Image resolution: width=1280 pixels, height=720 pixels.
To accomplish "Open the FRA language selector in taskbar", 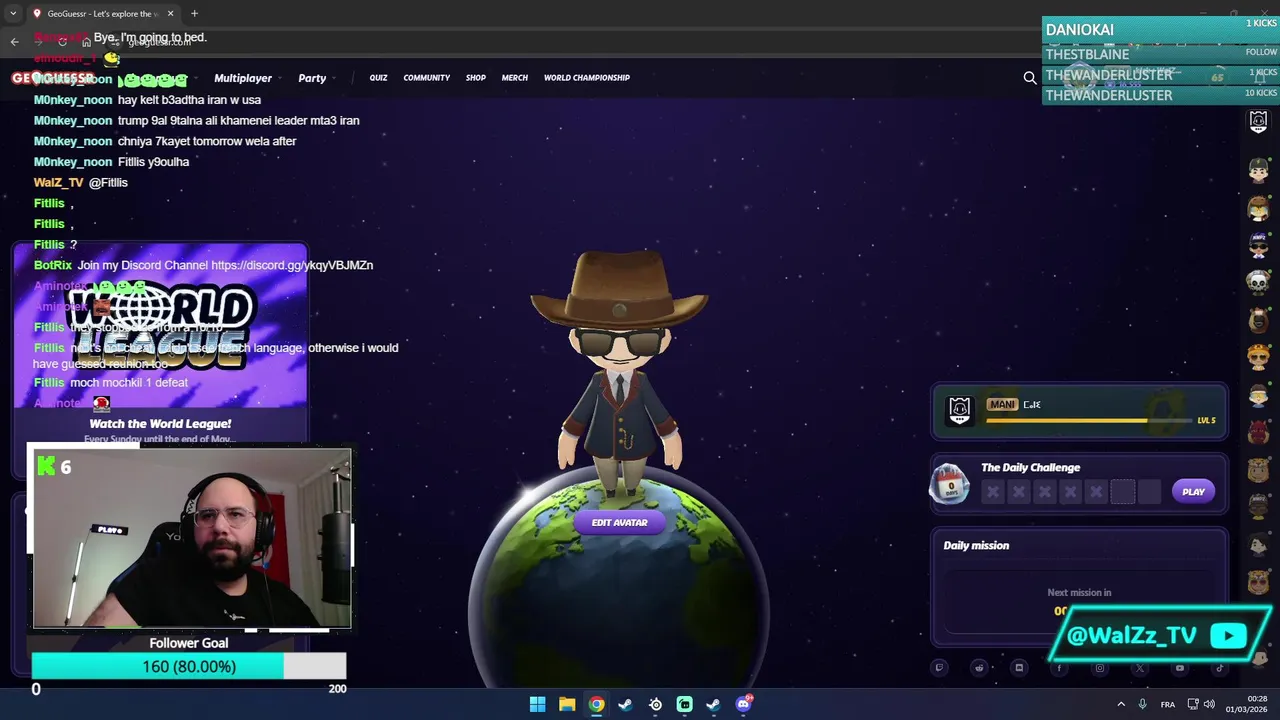I will (1168, 705).
